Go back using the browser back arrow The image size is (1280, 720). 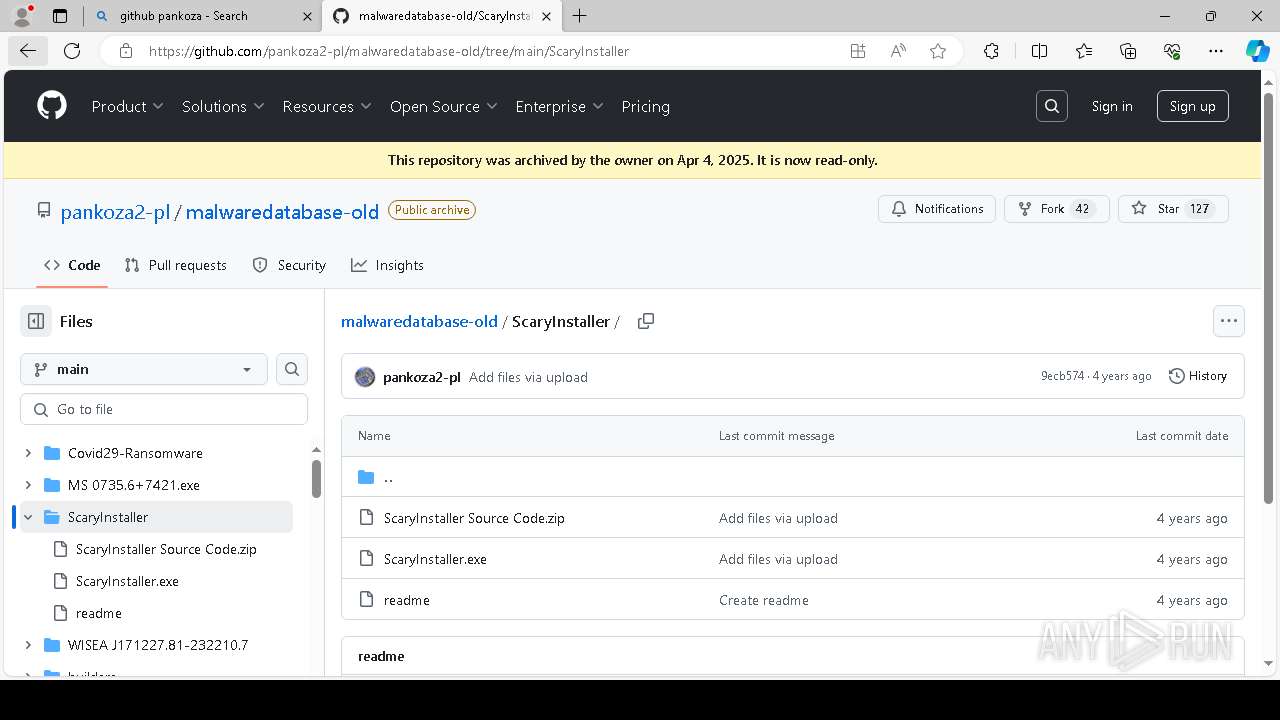point(27,51)
